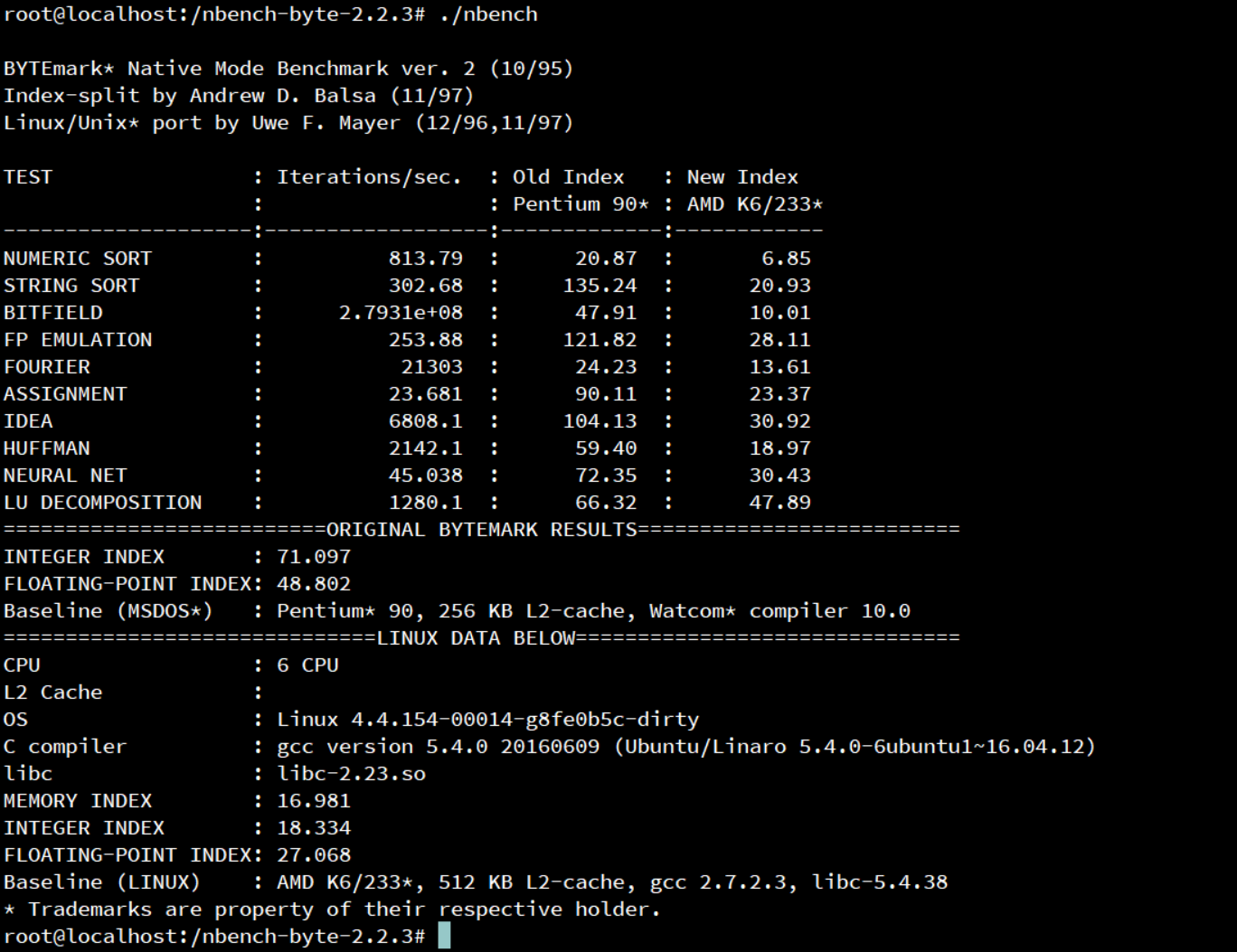1237x952 pixels.
Task: Select the HUFFMAN row label
Action: pos(47,448)
